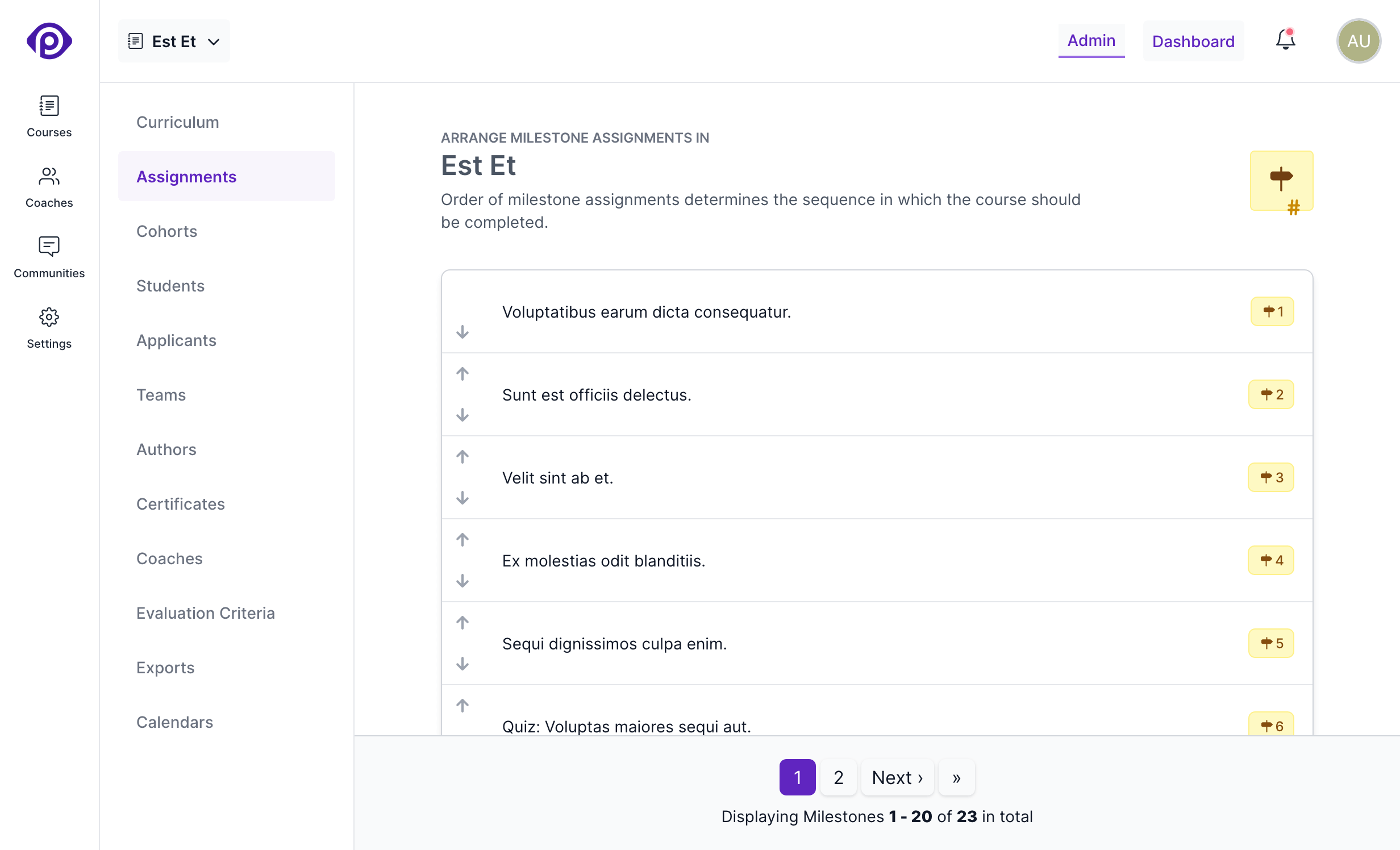Screen dimensions: 1400x850
Task: Open the AU avatar account menu
Action: click(1359, 40)
